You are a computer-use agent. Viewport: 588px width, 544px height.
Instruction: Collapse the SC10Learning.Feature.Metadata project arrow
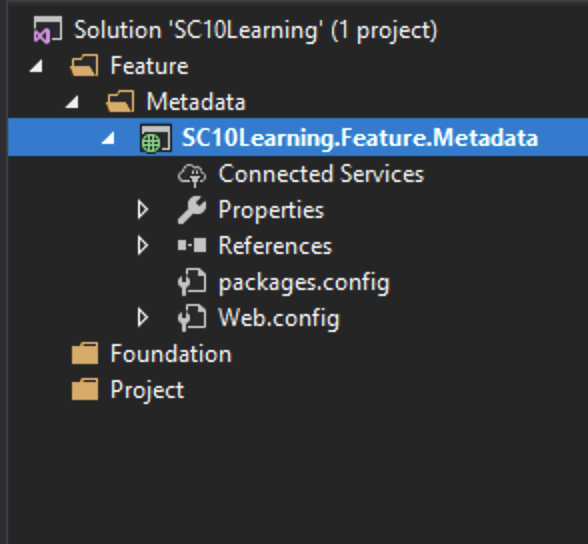[108, 139]
